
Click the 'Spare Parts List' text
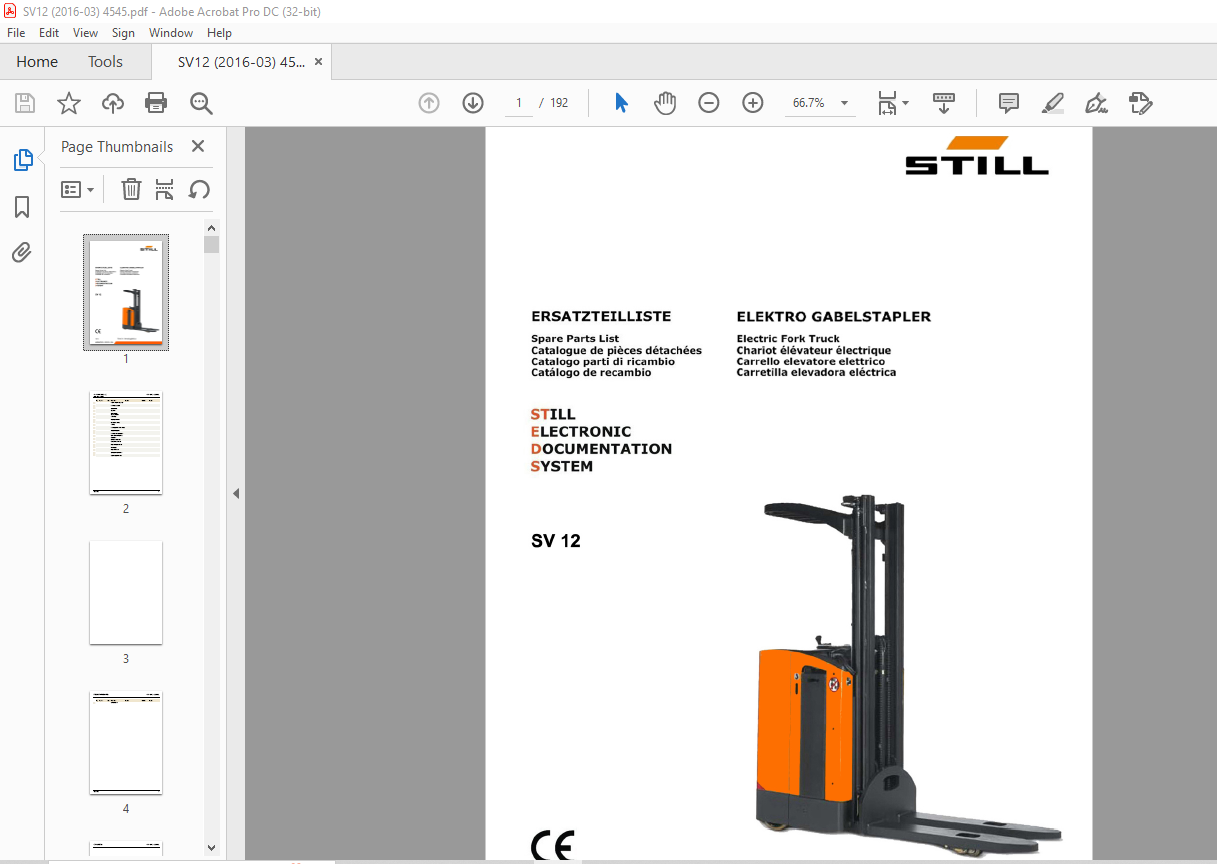pyautogui.click(x=575, y=339)
